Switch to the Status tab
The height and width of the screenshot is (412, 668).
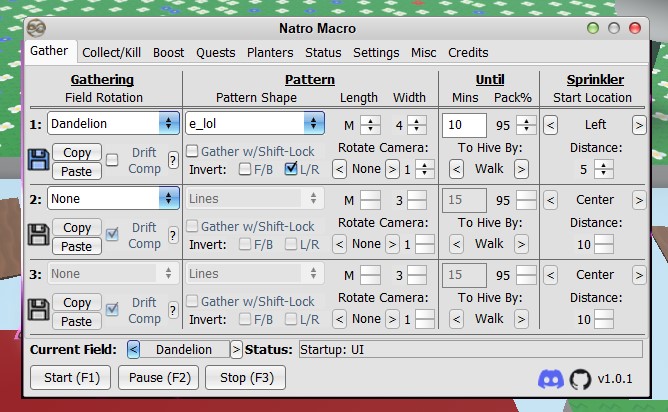(323, 53)
